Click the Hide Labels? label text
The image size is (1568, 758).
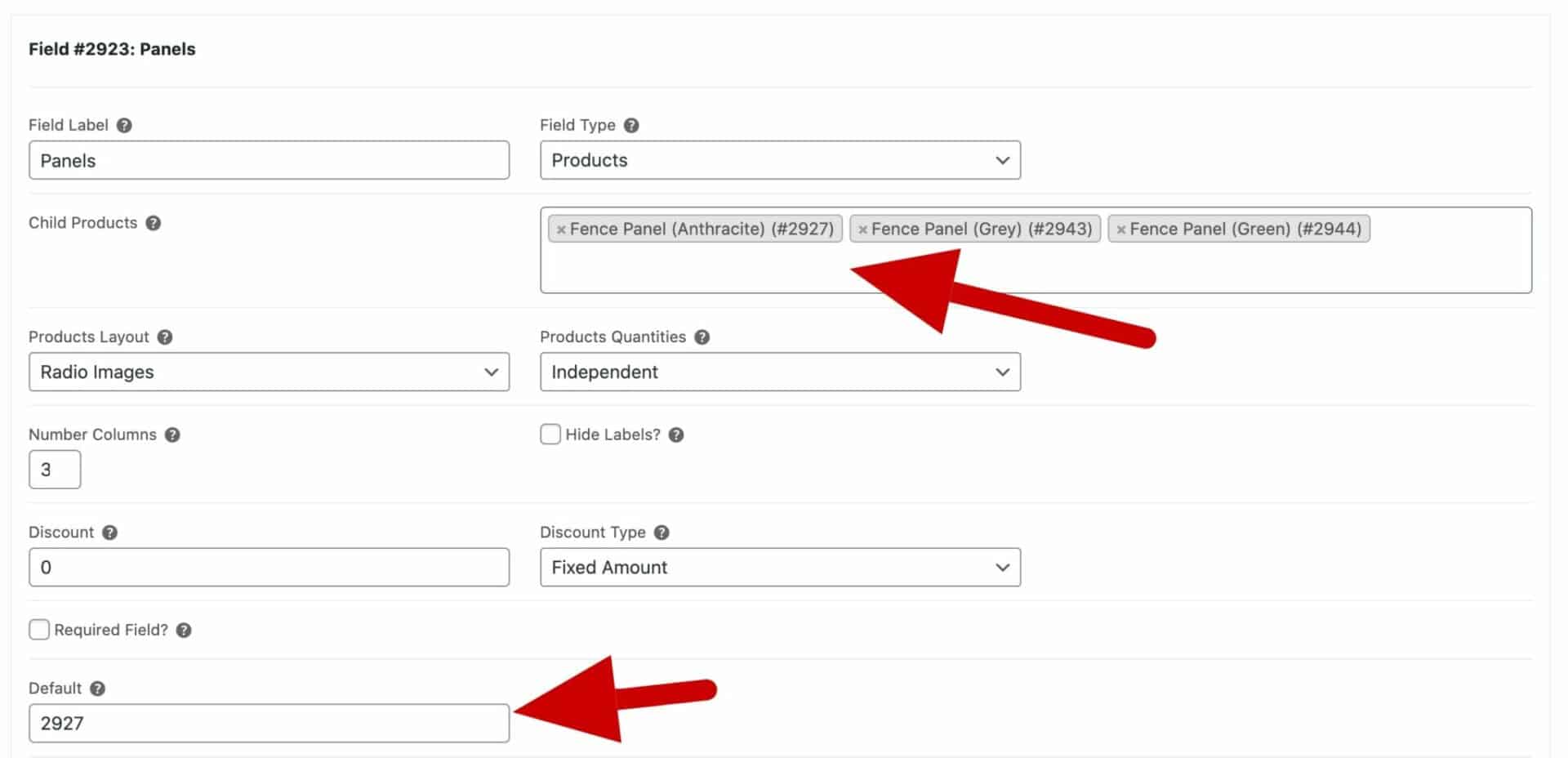coord(612,435)
